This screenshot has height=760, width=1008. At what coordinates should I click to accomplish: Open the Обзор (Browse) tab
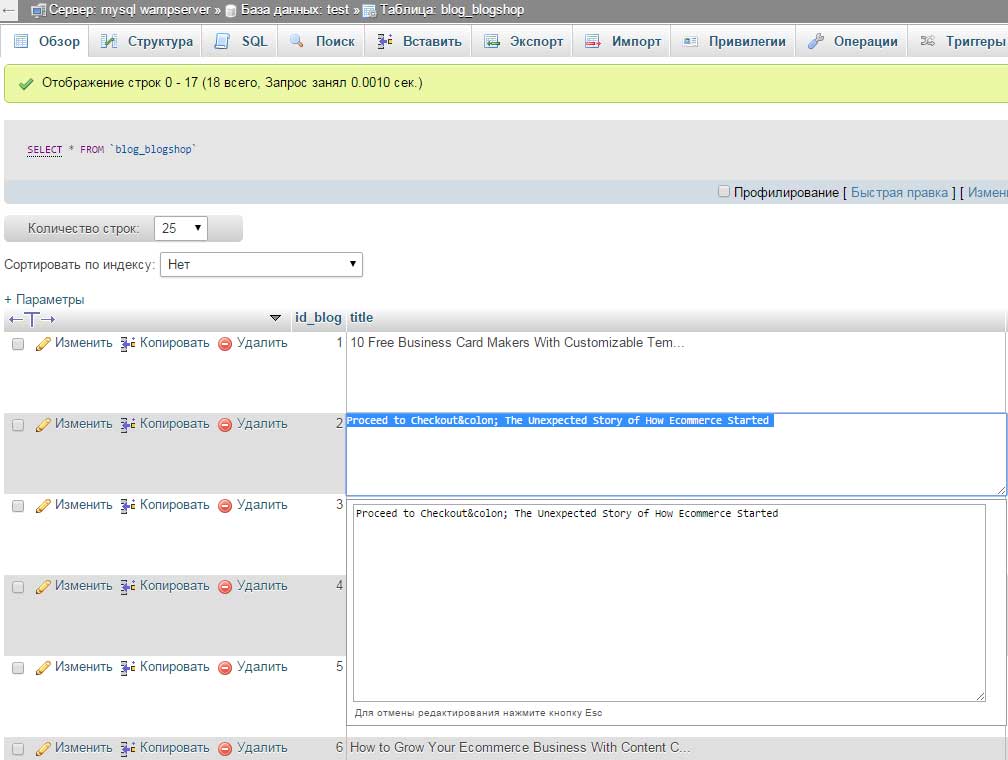pos(46,41)
